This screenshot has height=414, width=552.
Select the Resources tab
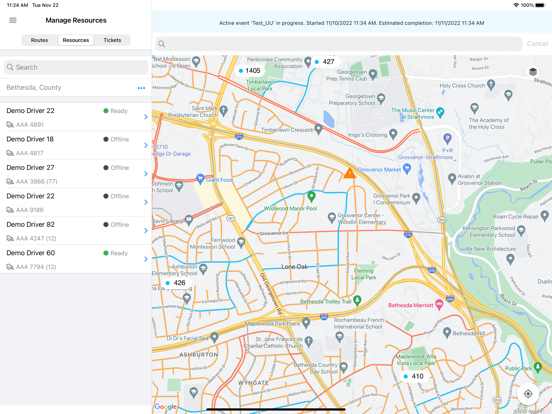pos(76,40)
